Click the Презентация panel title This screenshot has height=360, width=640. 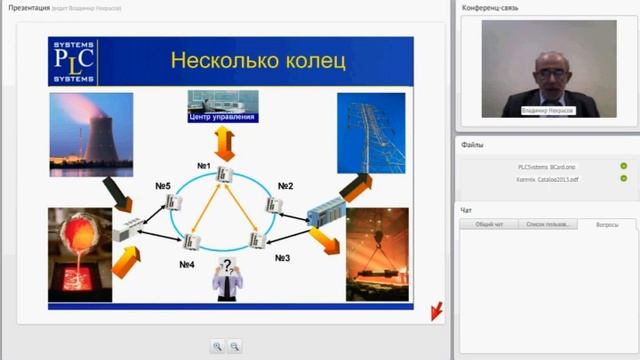[x=29, y=8]
